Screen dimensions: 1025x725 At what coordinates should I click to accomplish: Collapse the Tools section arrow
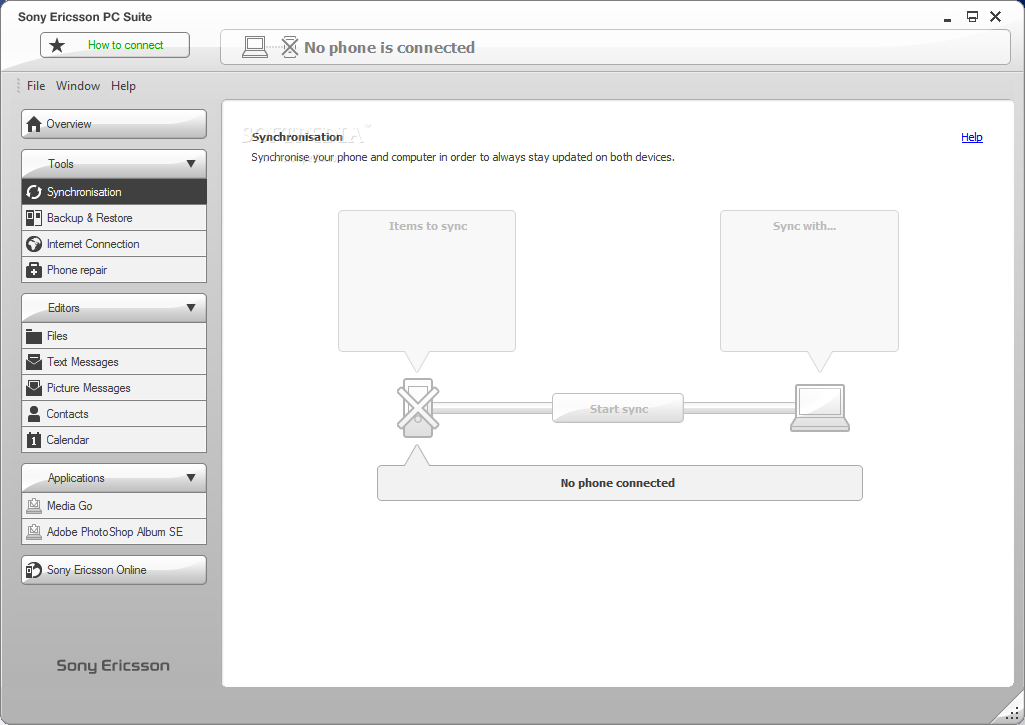pyautogui.click(x=191, y=164)
